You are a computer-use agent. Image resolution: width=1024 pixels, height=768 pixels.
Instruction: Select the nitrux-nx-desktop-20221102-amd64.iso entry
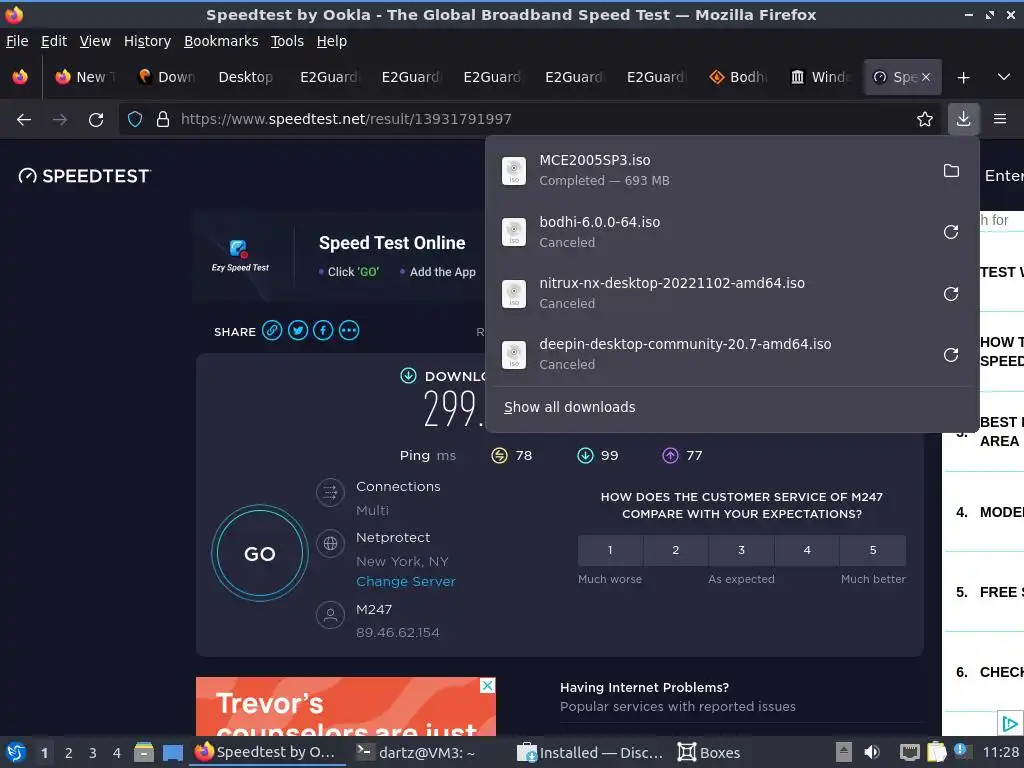[x=712, y=293]
